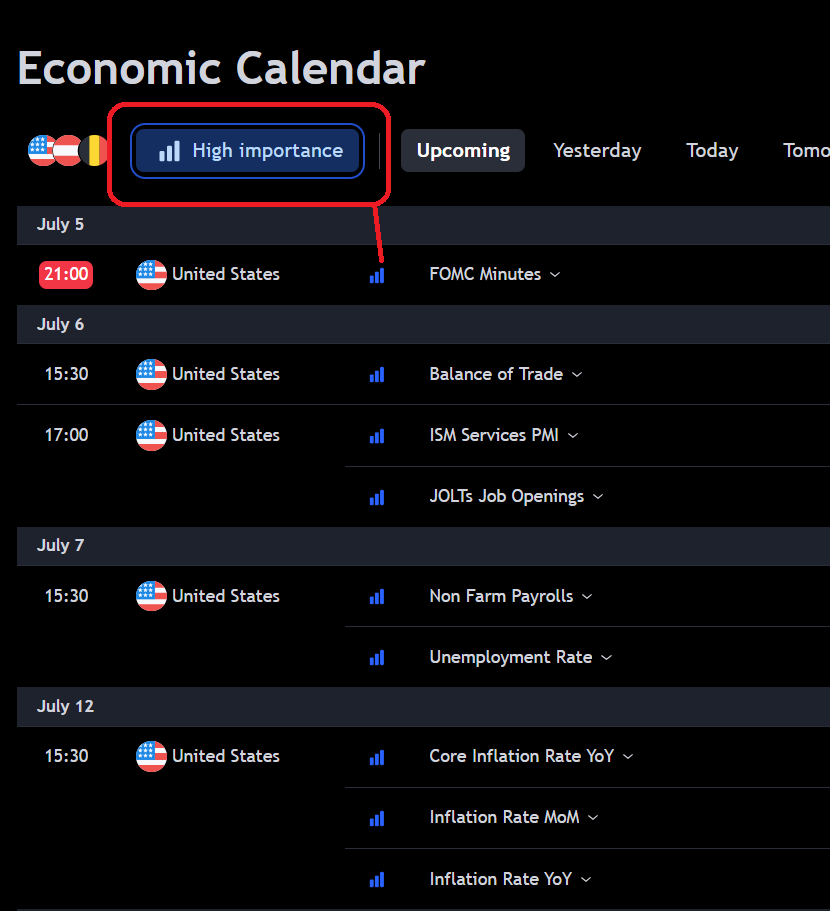Open the Core Inflation Rate YoY event
This screenshot has width=830, height=911.
521,756
